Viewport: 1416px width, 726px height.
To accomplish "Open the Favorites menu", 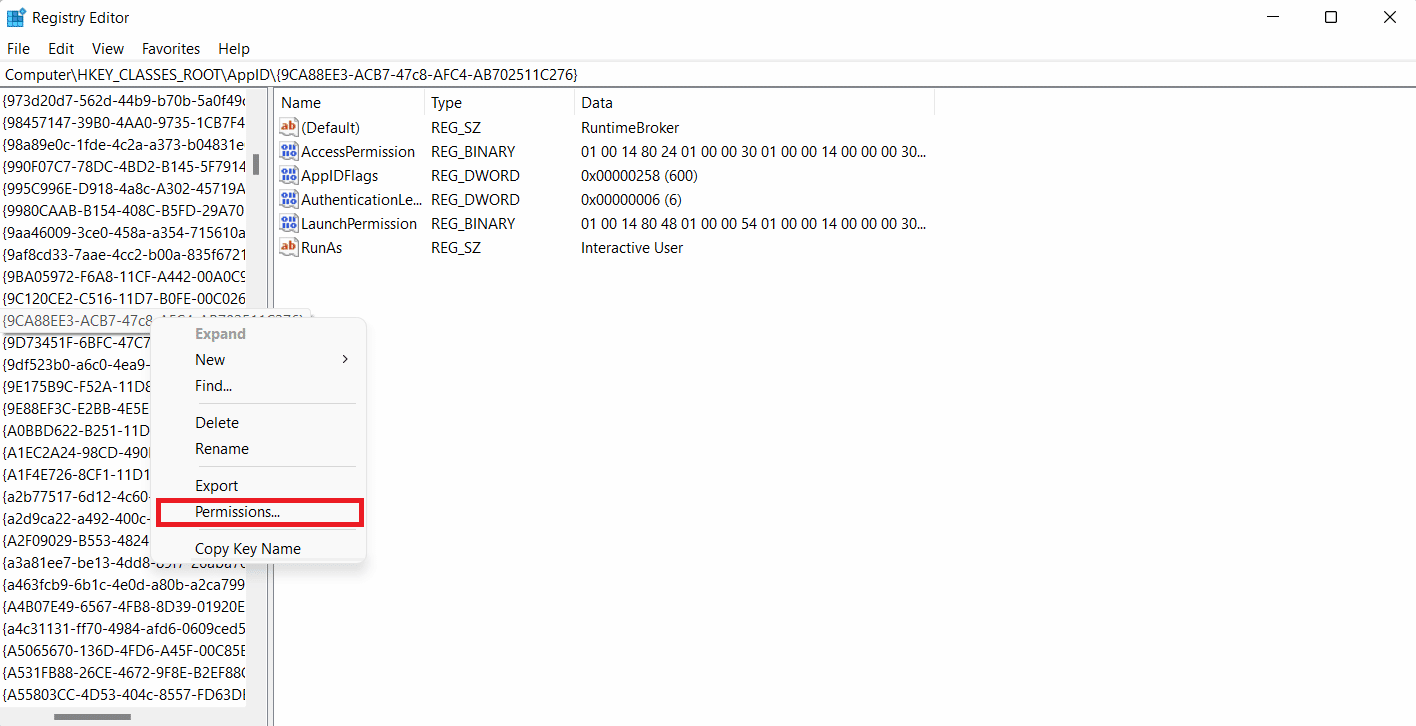I will (171, 48).
